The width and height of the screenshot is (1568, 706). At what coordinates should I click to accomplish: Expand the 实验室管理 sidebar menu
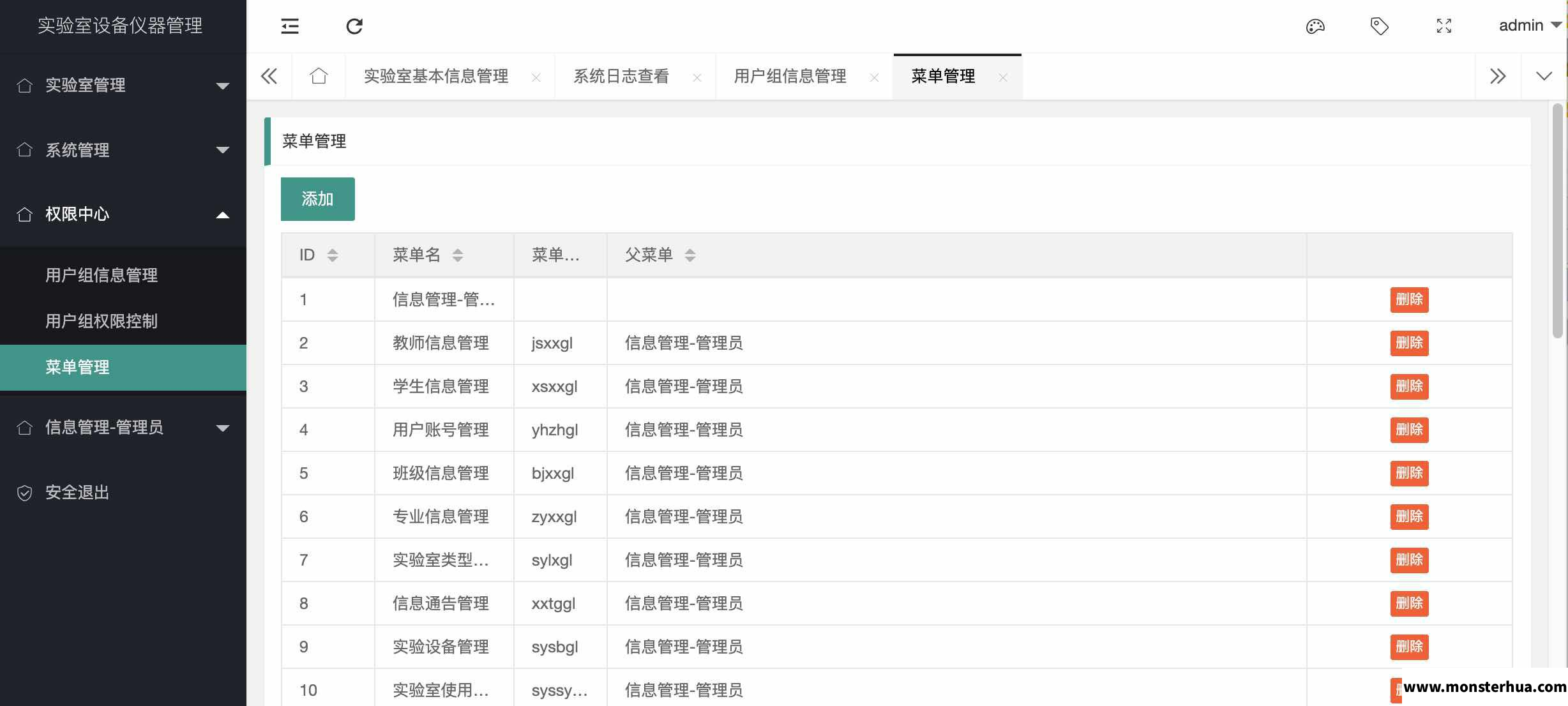click(x=123, y=86)
